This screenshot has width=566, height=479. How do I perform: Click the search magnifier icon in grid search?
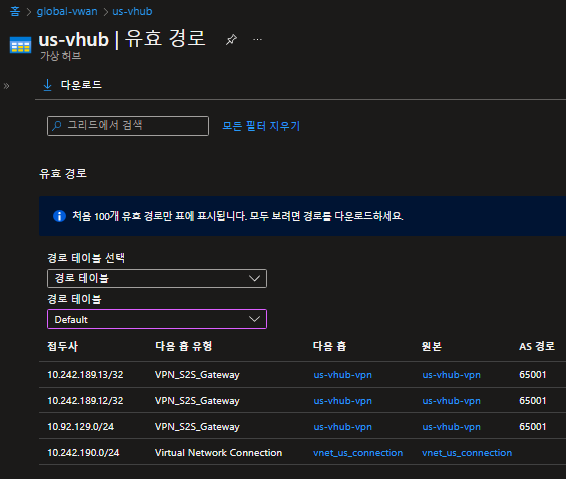(x=57, y=126)
